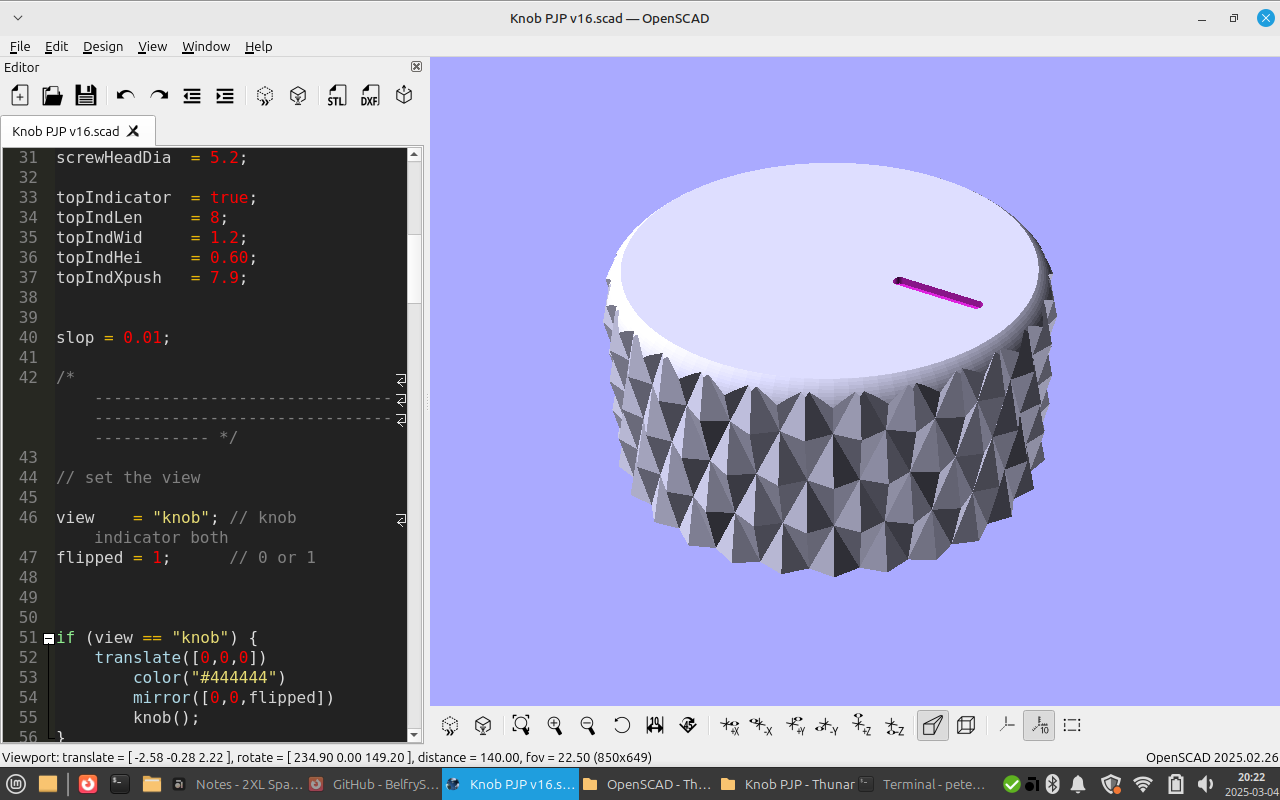Save the file with the floppy icon
Image resolution: width=1280 pixels, height=800 pixels.
(86, 95)
